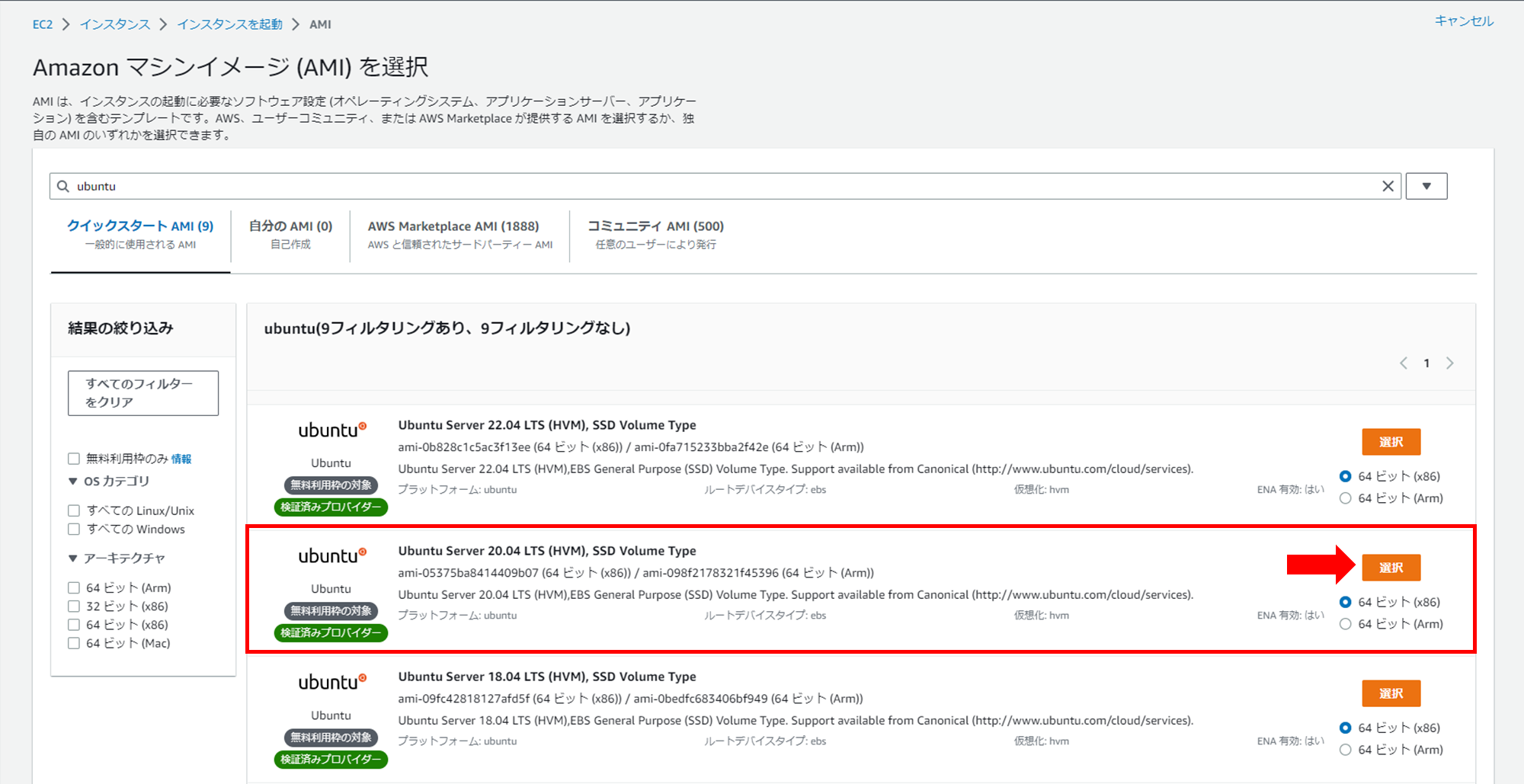Click Ubuntu logo of 18.04 LTS entry
The width and height of the screenshot is (1524, 784).
pos(331,682)
